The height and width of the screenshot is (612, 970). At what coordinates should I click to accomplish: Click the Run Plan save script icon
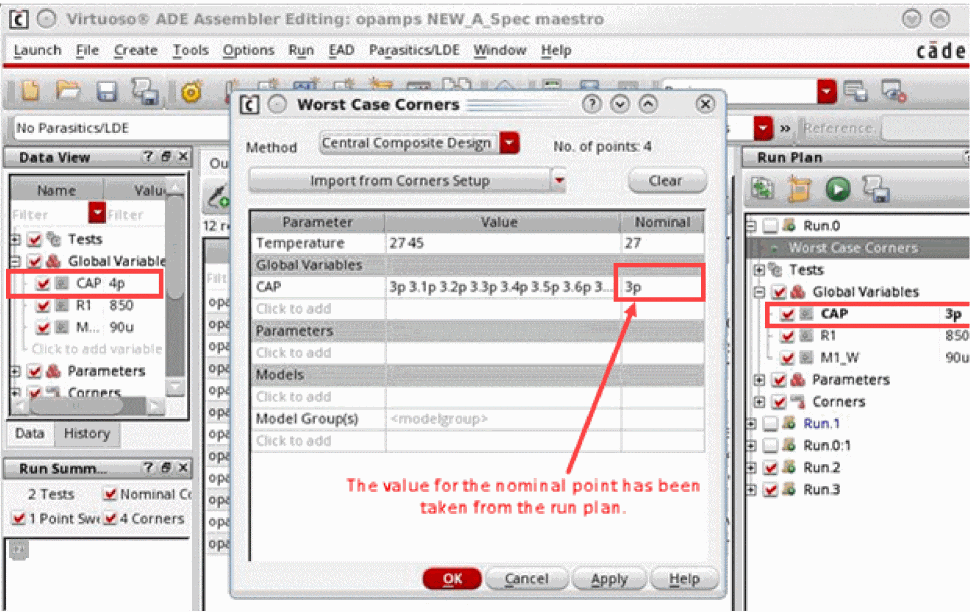pos(876,189)
